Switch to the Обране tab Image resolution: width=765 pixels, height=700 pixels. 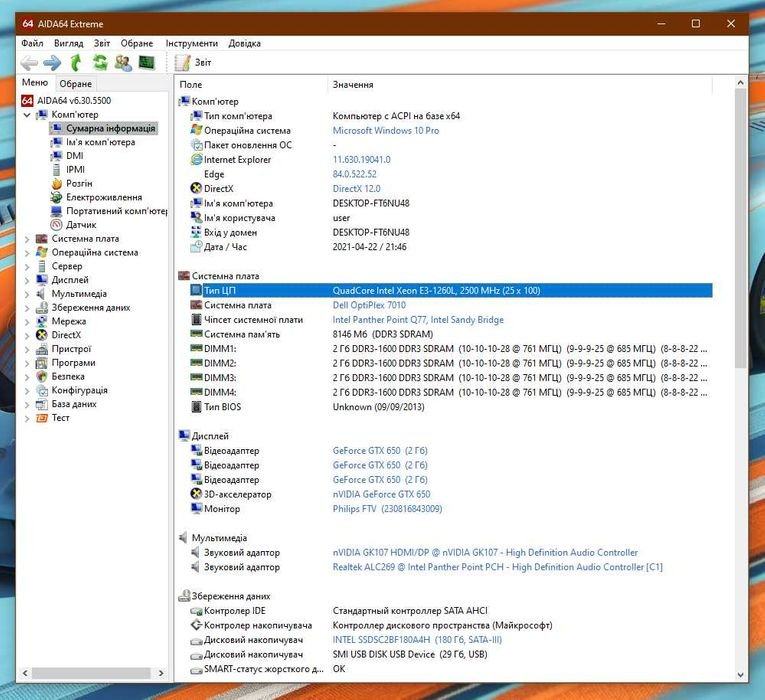[x=76, y=84]
